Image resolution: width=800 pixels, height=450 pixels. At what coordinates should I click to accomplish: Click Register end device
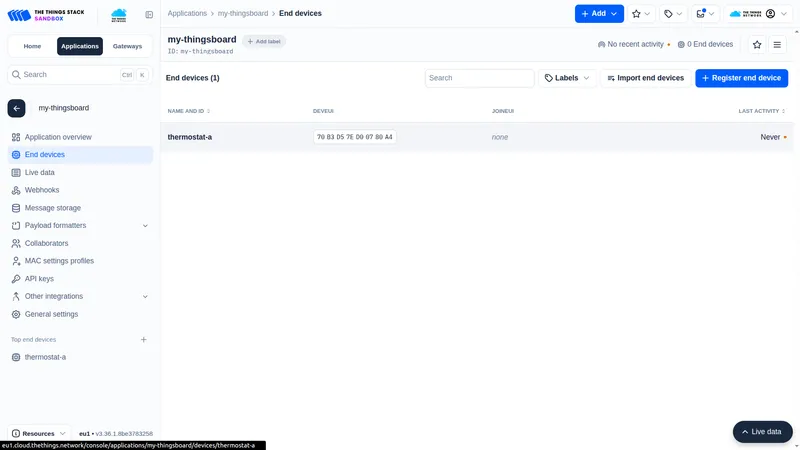click(741, 78)
